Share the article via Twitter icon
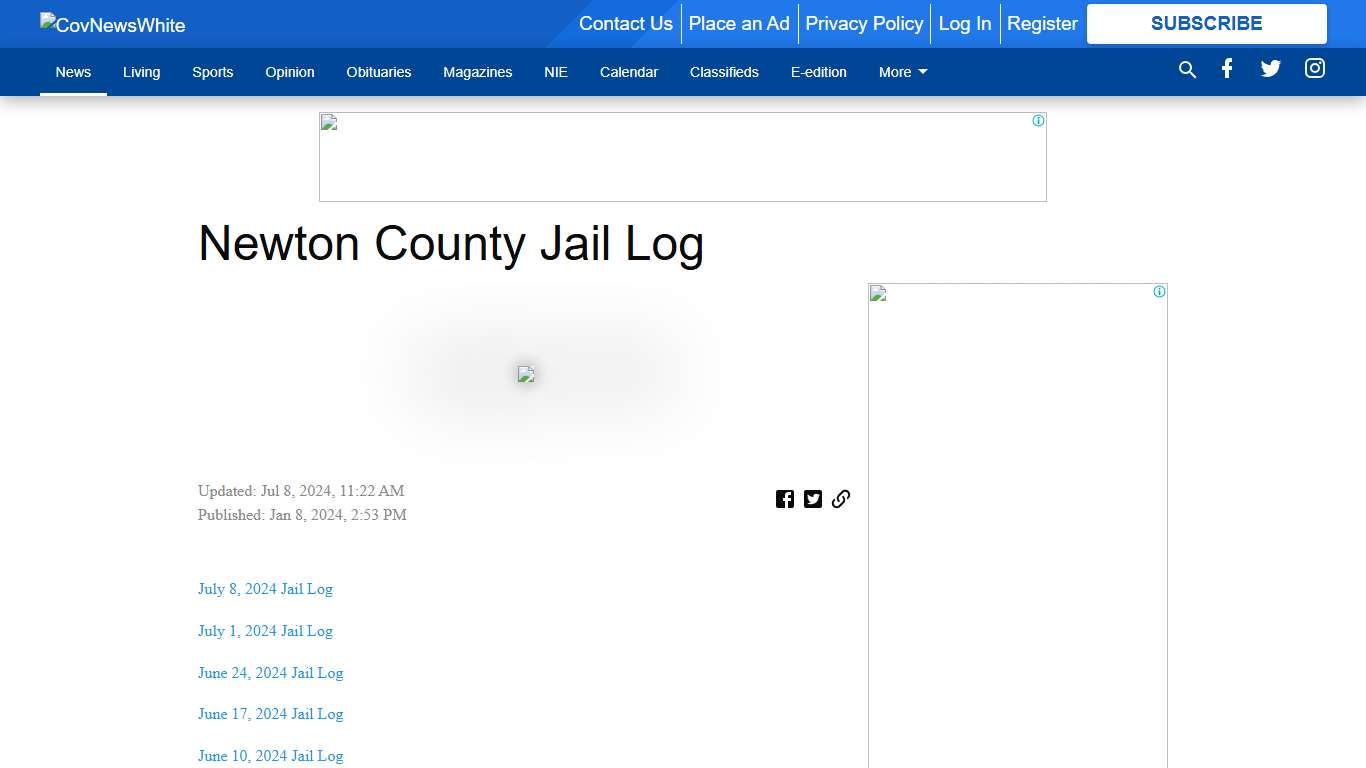 click(813, 498)
